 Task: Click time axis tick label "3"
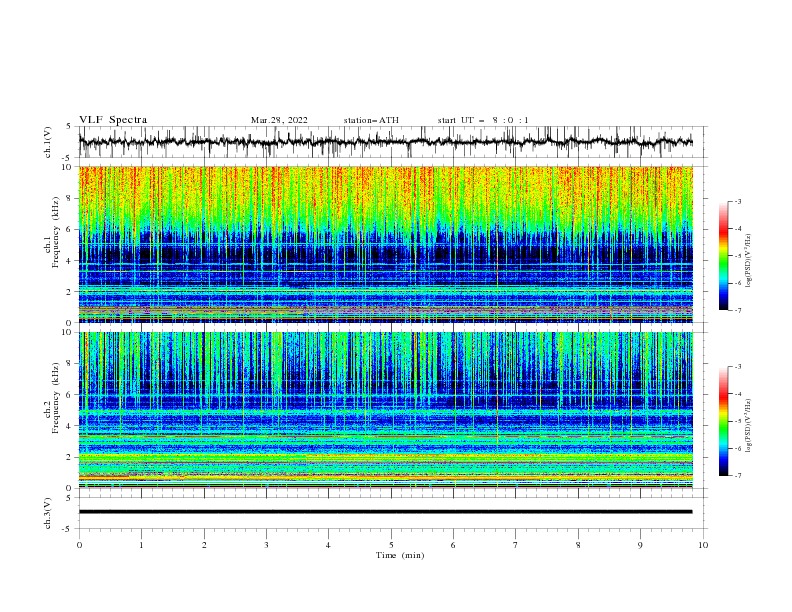point(266,545)
